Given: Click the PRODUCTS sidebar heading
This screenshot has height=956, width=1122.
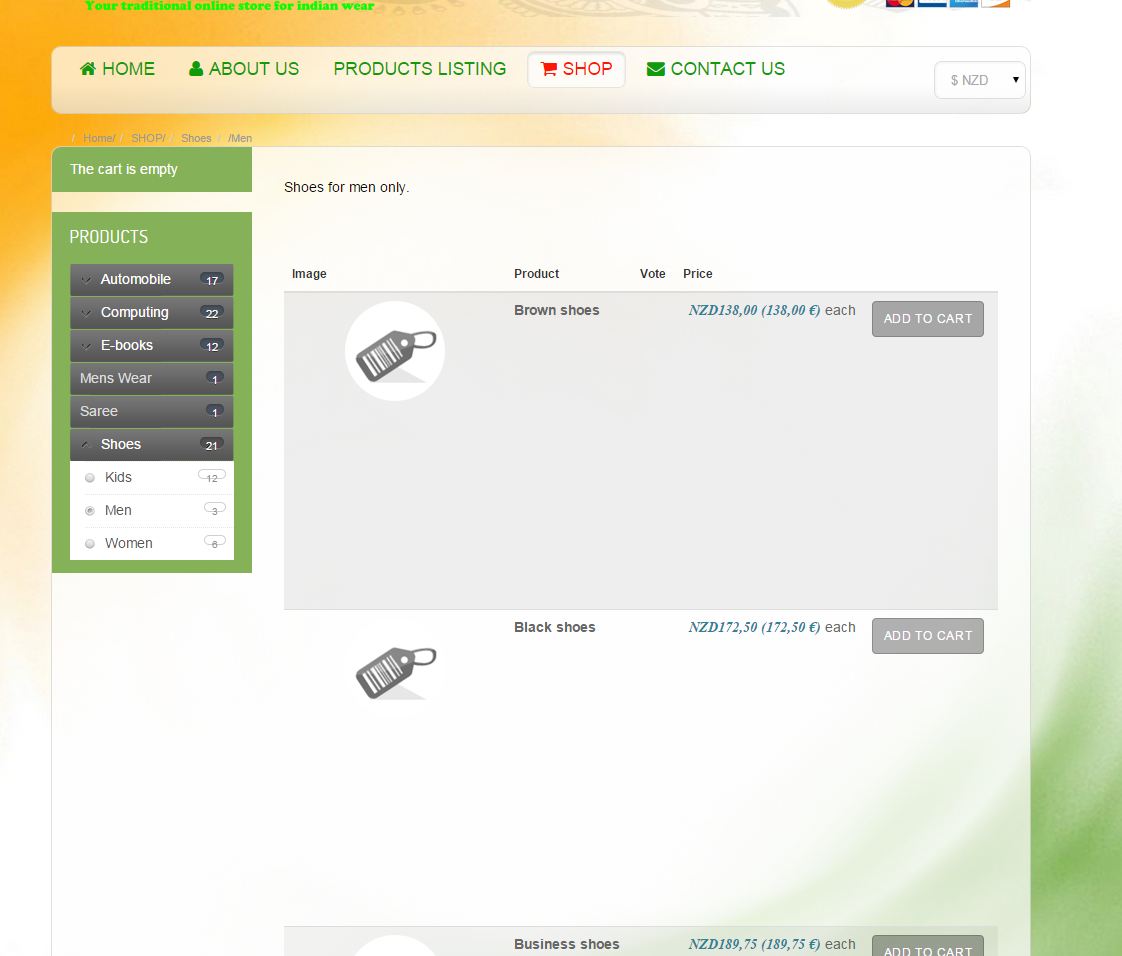Looking at the screenshot, I should click(109, 237).
